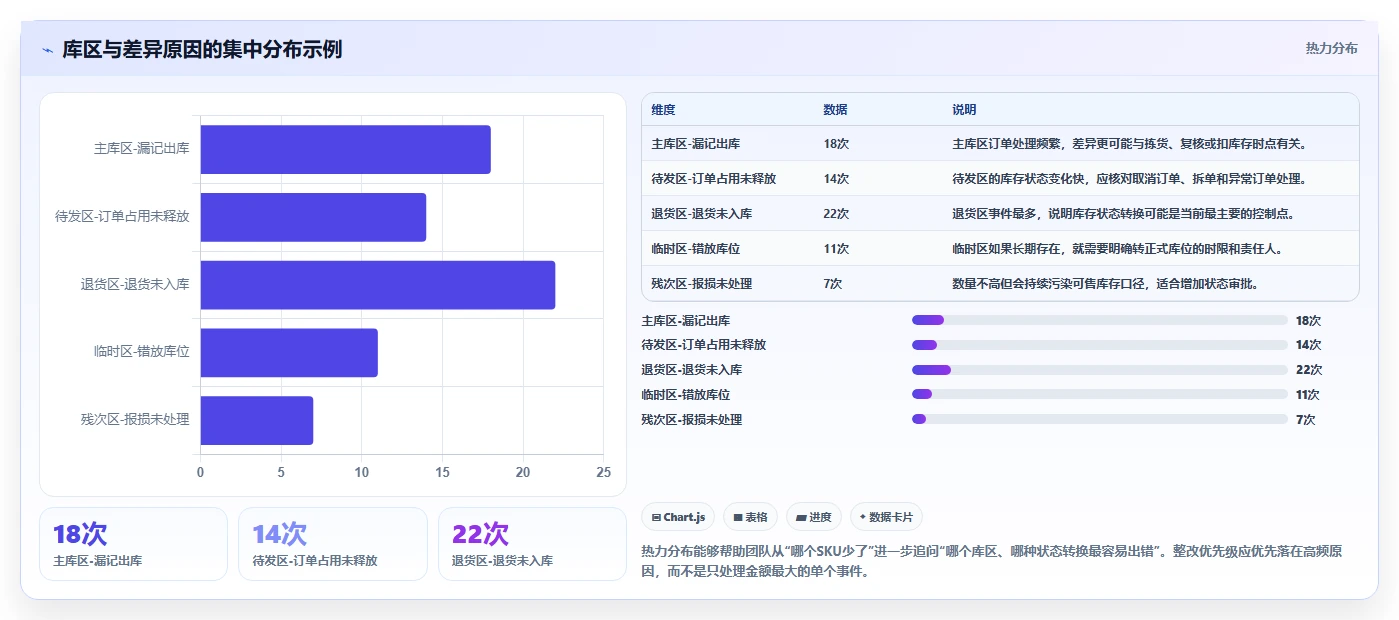The width and height of the screenshot is (1399, 620).
Task: Select the 表格 tag chip
Action: click(x=750, y=517)
